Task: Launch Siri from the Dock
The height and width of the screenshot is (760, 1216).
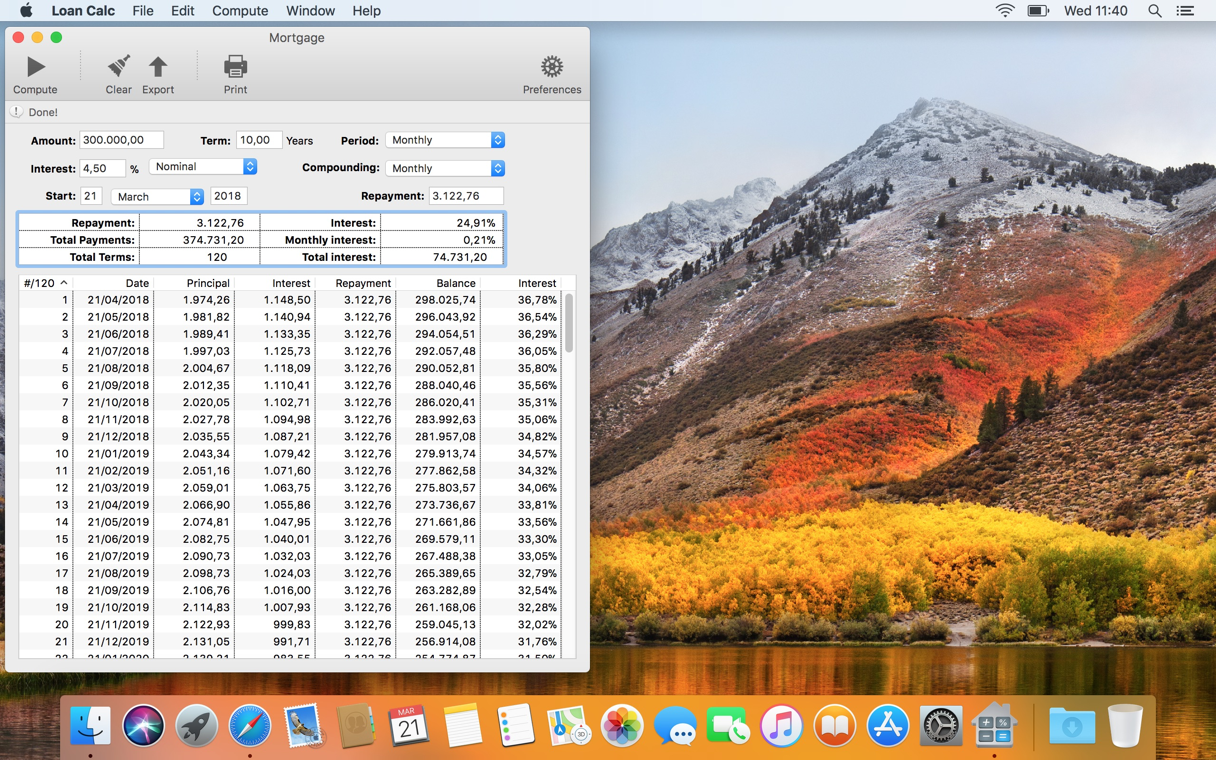Action: (x=144, y=725)
